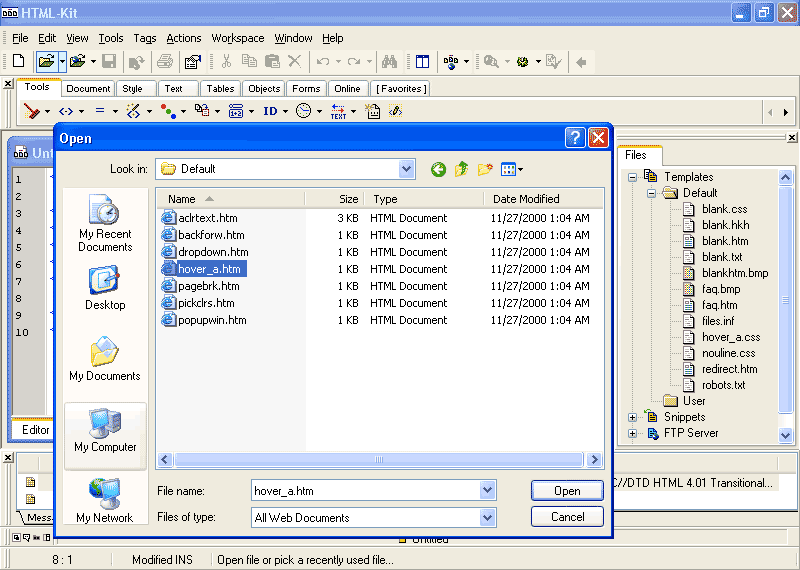The width and height of the screenshot is (800, 570).
Task: Sort by the Type column header
Action: tap(424, 199)
